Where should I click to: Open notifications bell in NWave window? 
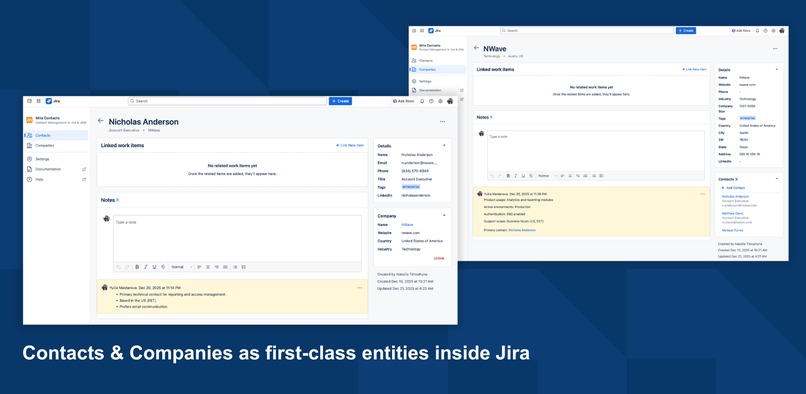tap(757, 31)
